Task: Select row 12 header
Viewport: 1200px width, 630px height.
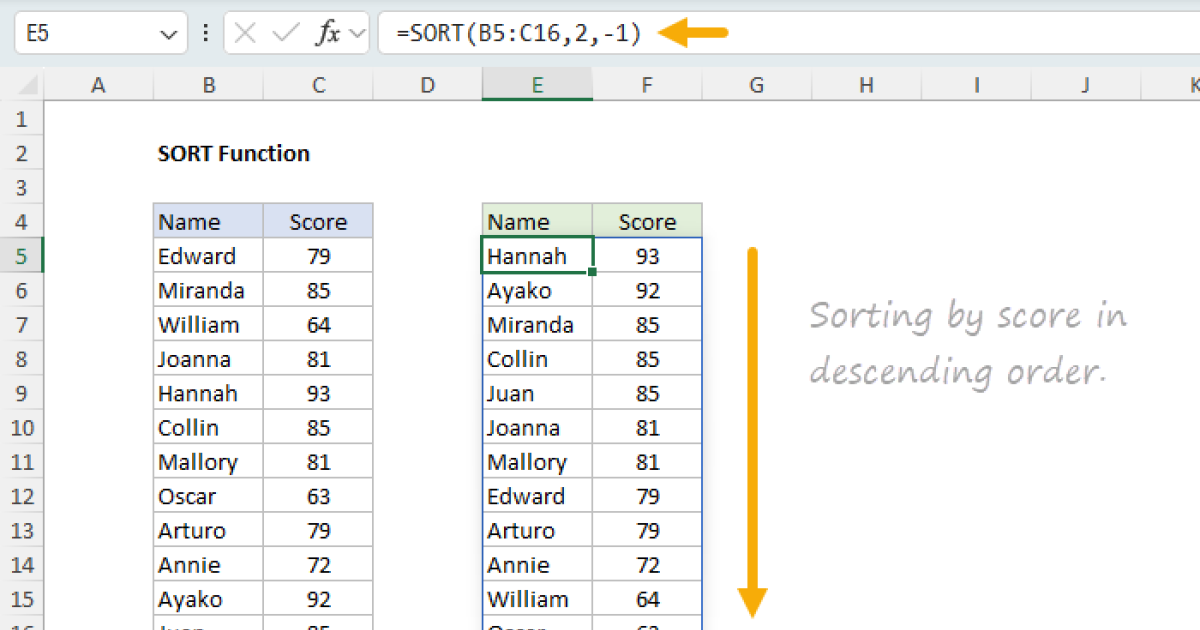Action: [x=22, y=496]
